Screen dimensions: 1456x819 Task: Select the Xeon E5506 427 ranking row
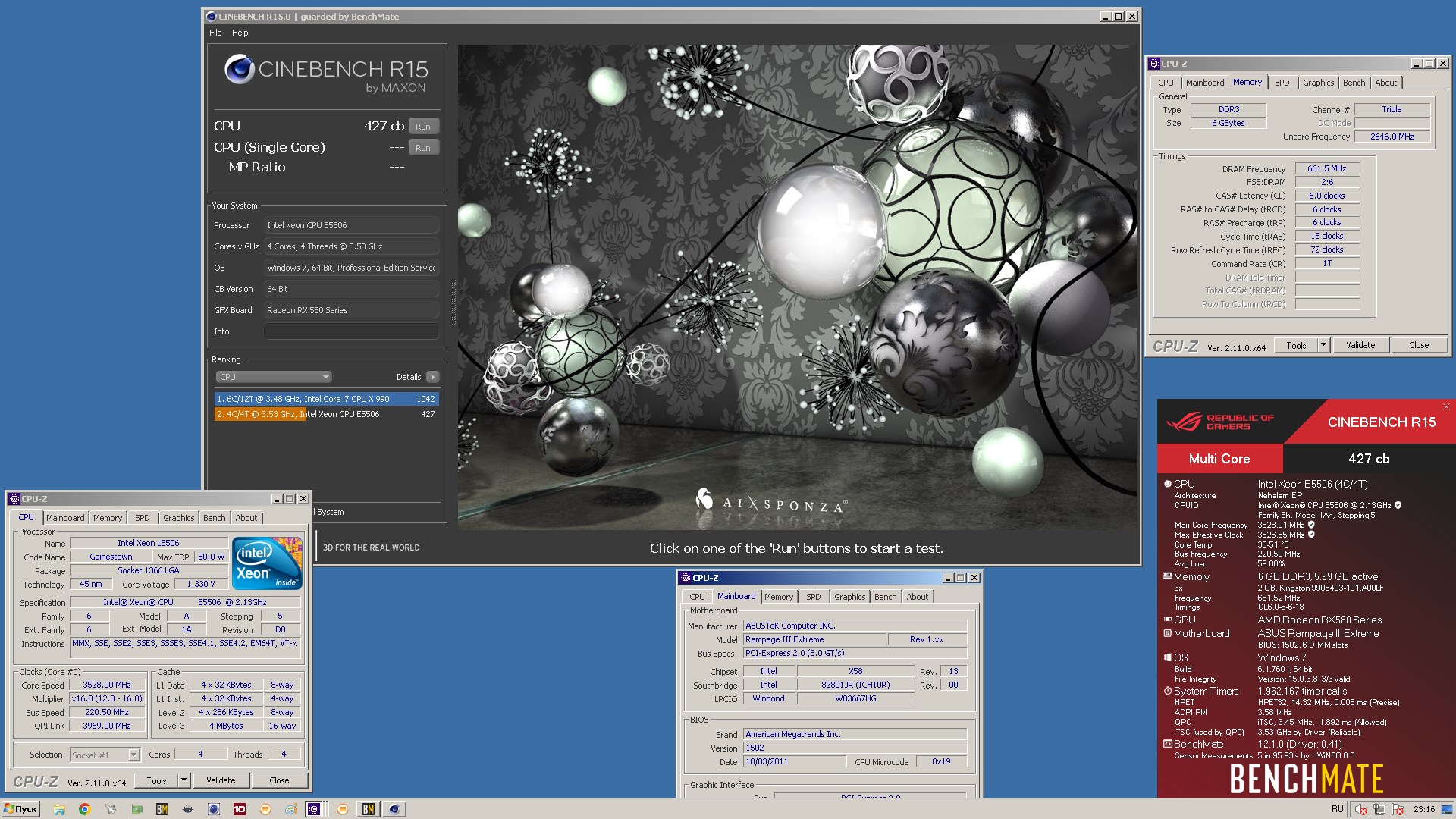(326, 414)
